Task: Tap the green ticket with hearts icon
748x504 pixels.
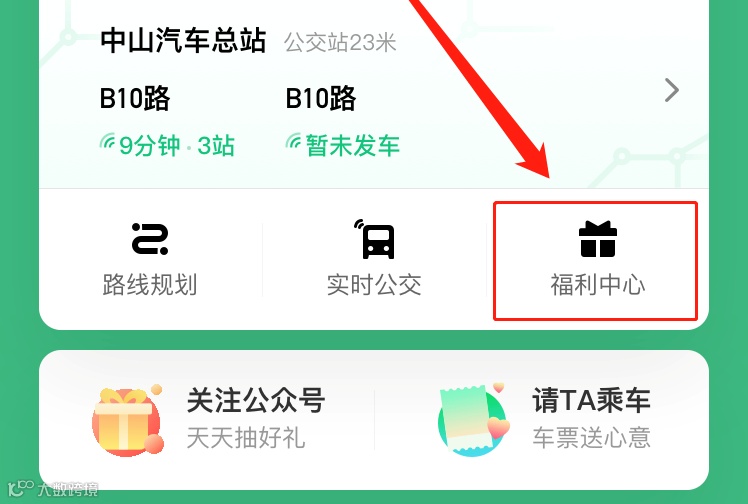Action: pos(473,420)
